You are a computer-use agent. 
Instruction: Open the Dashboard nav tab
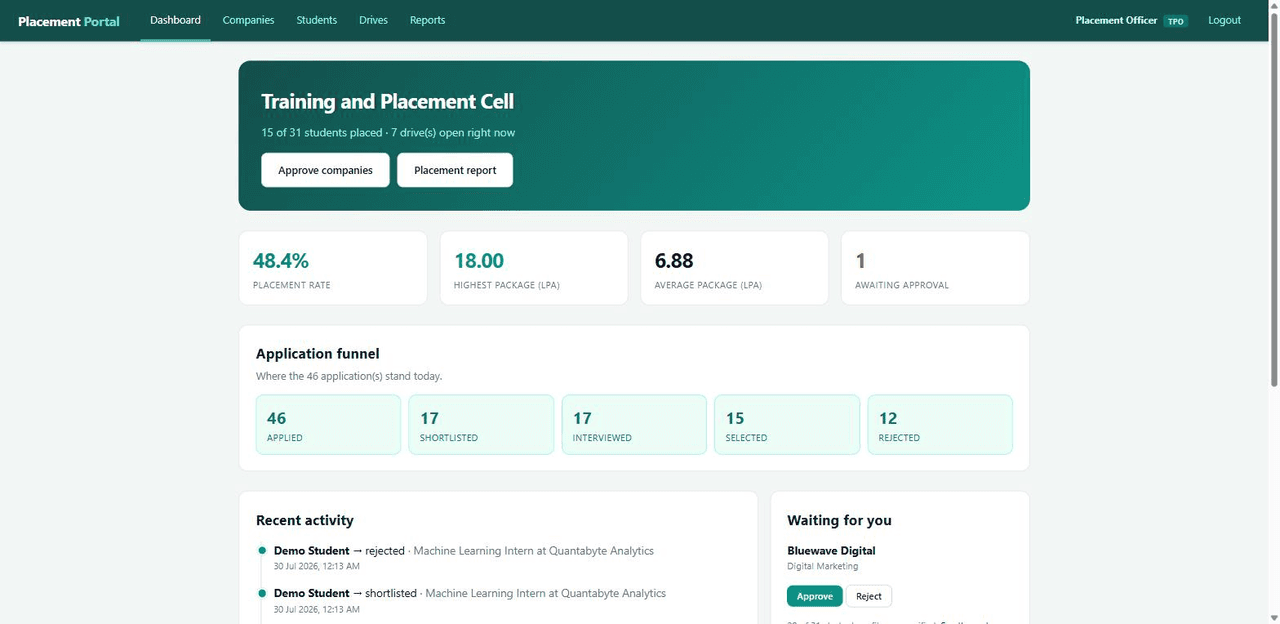[175, 20]
